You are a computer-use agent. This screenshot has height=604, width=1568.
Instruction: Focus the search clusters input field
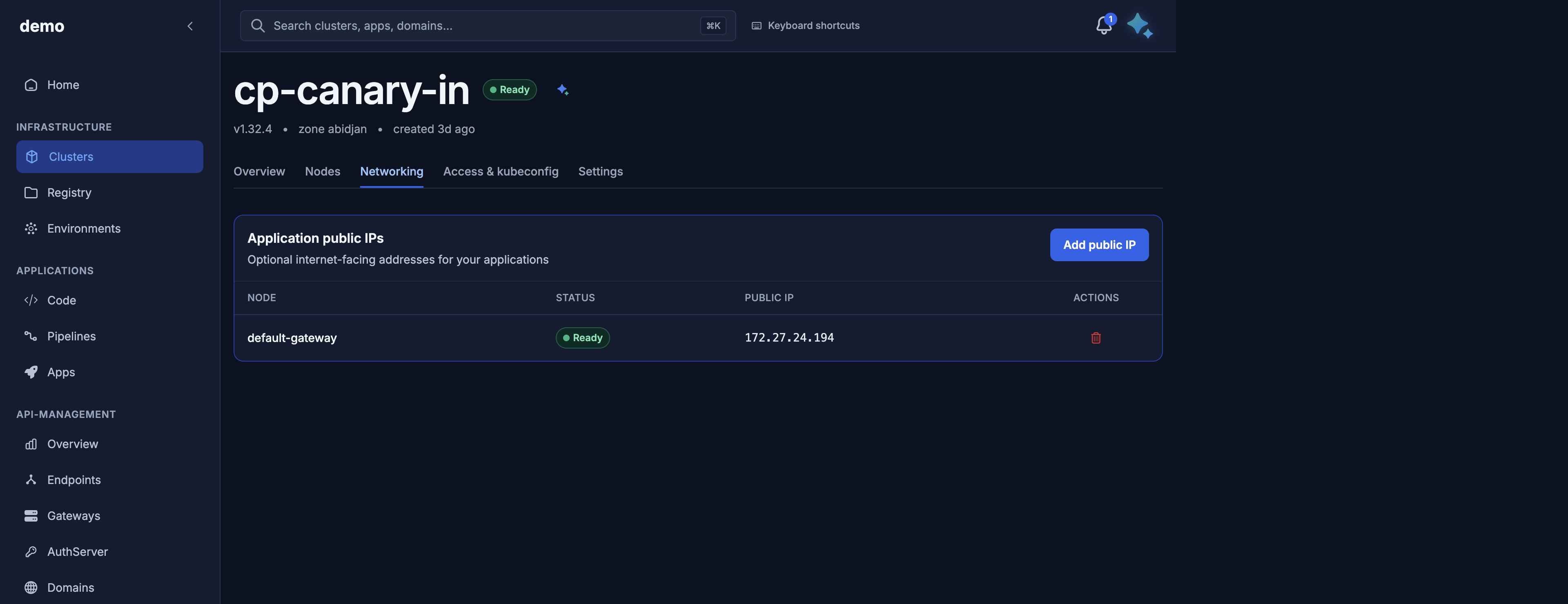[x=488, y=26]
